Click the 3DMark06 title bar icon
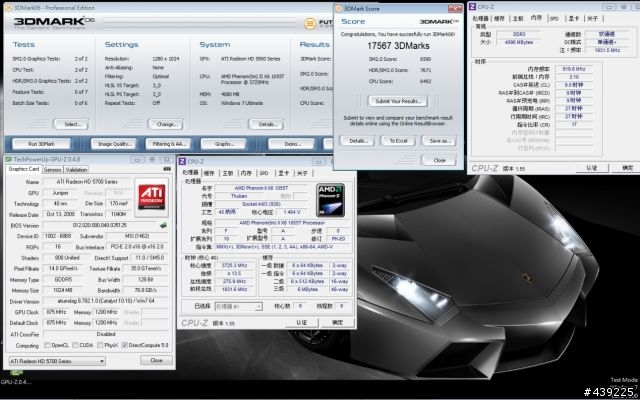 (9, 8)
